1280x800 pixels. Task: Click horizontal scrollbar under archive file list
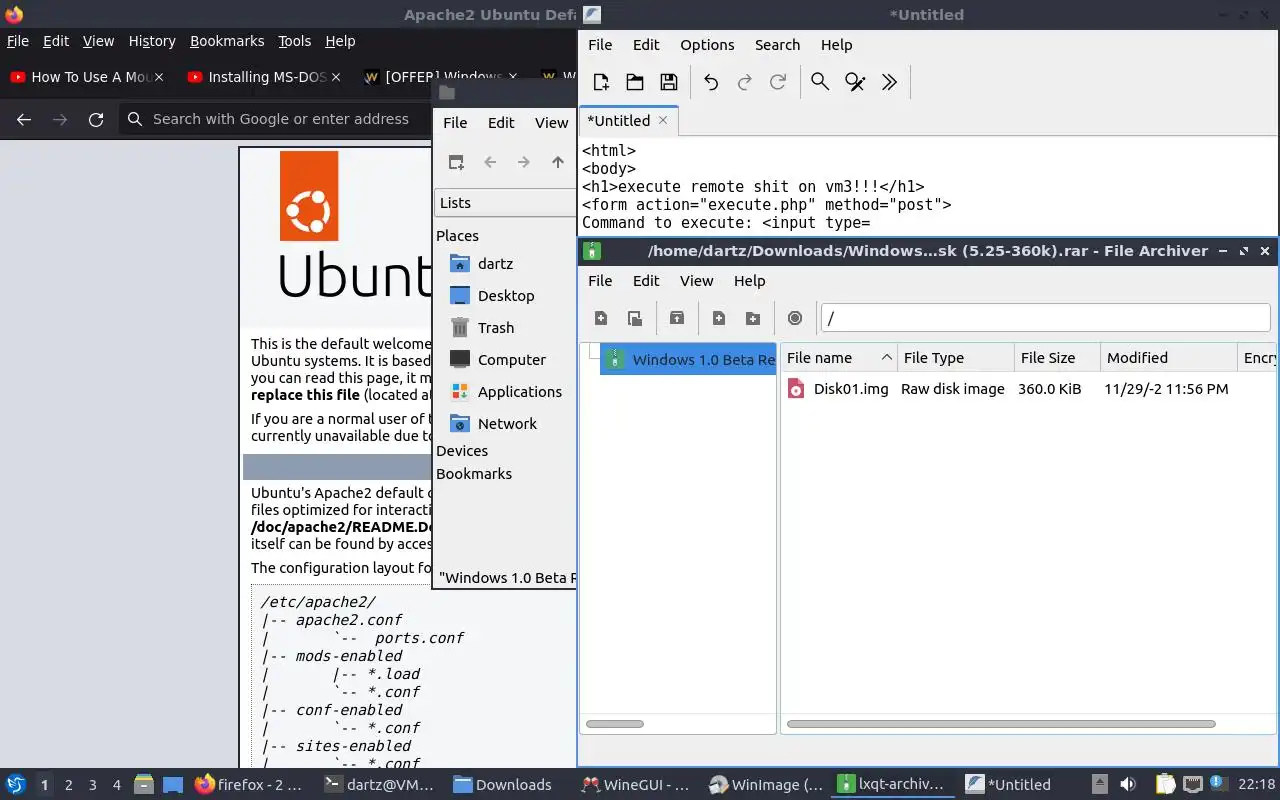pyautogui.click(x=1001, y=724)
